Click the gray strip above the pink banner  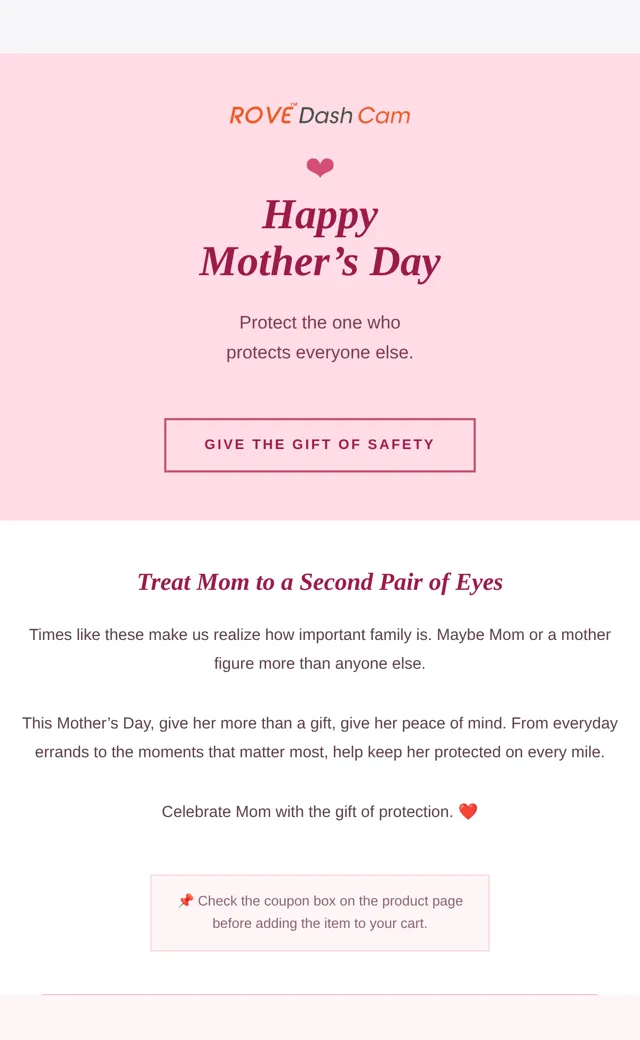point(320,27)
